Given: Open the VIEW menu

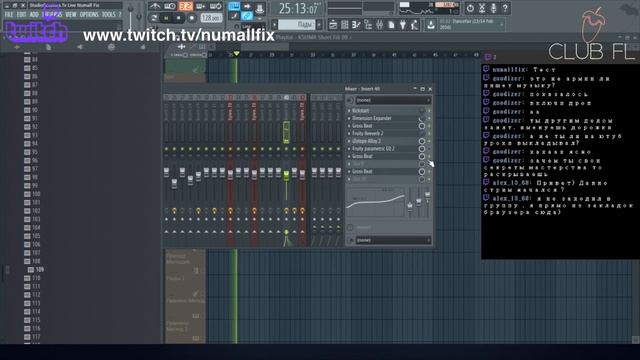Looking at the screenshot, I should (71, 14).
